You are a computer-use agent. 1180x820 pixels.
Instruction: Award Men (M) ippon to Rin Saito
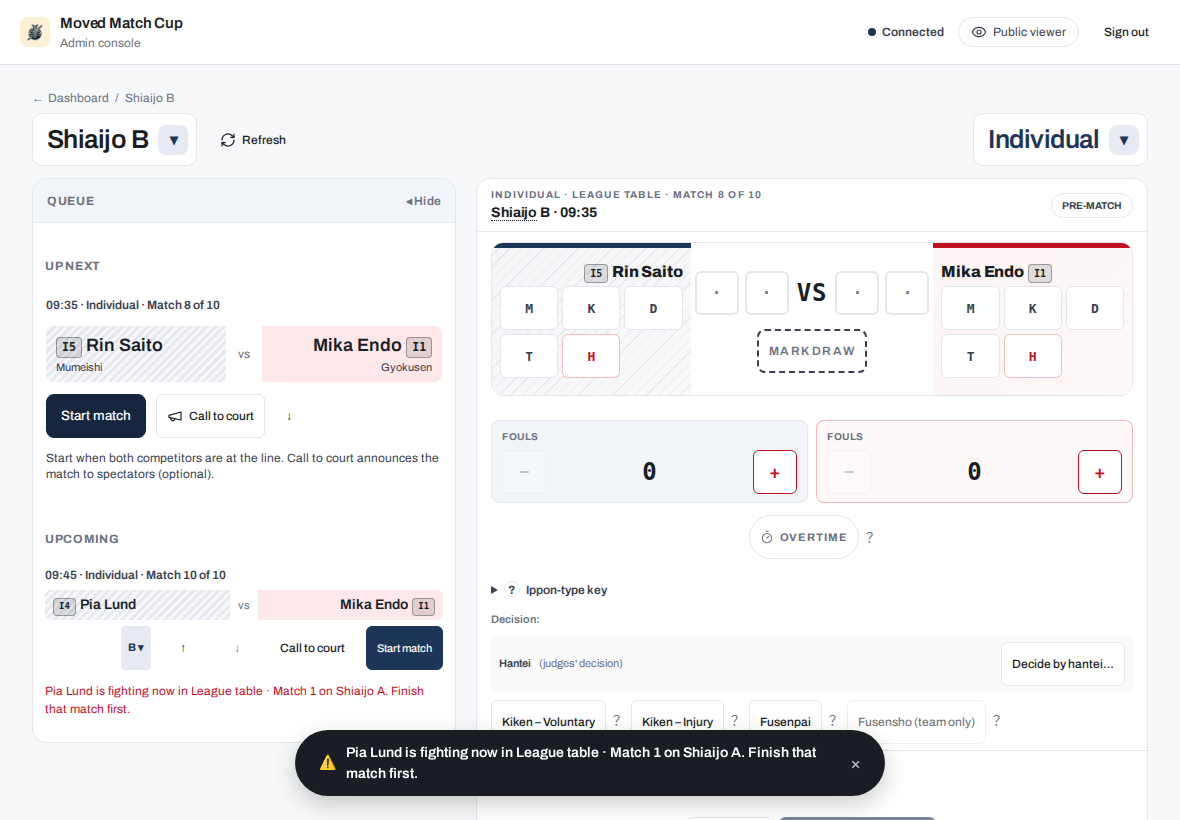click(529, 308)
